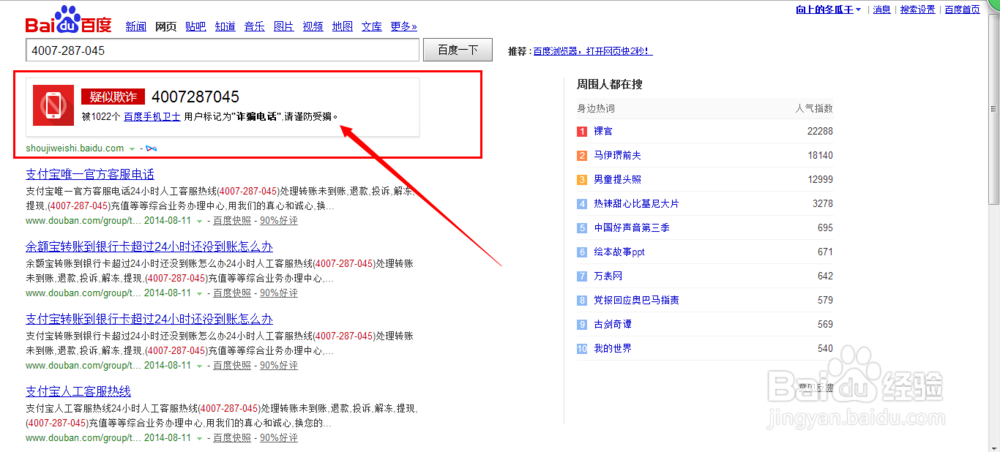Open the 更多» menu
The height and width of the screenshot is (452, 1000).
coord(404,27)
